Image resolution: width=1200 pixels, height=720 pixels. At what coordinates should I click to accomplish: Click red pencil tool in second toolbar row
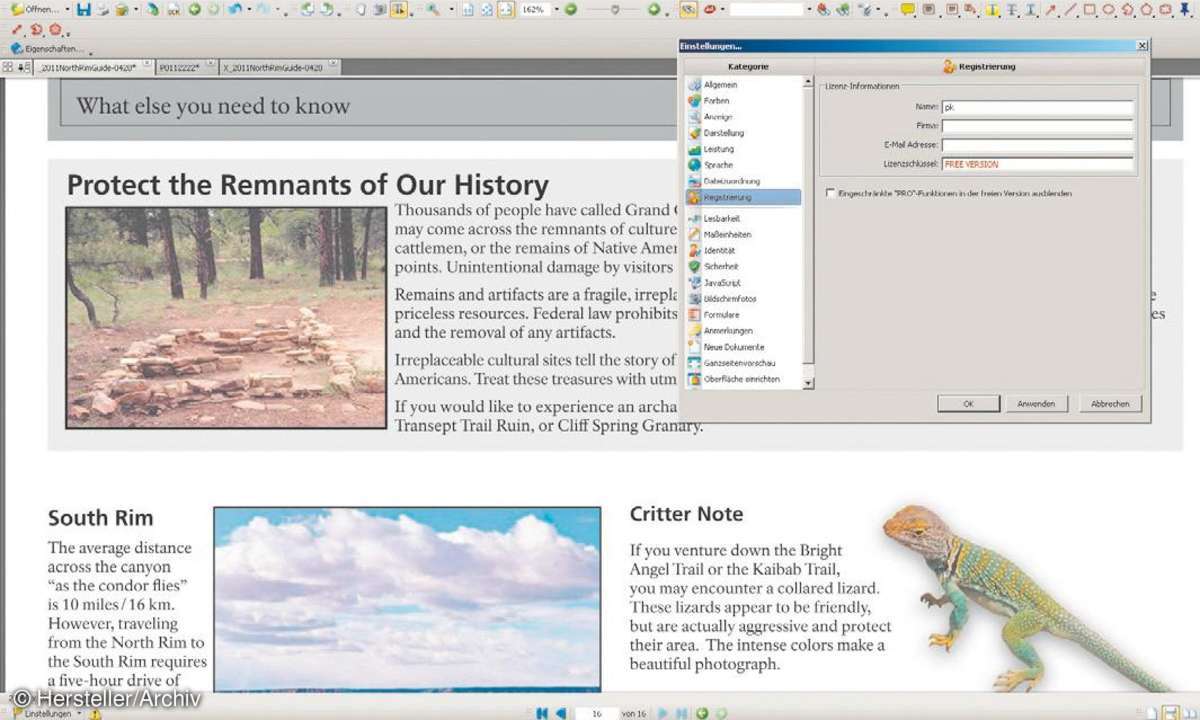tap(15, 29)
